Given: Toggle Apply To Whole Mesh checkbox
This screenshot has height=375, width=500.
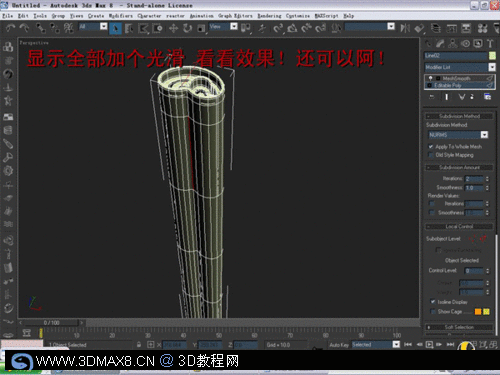Looking at the screenshot, I should 431,147.
